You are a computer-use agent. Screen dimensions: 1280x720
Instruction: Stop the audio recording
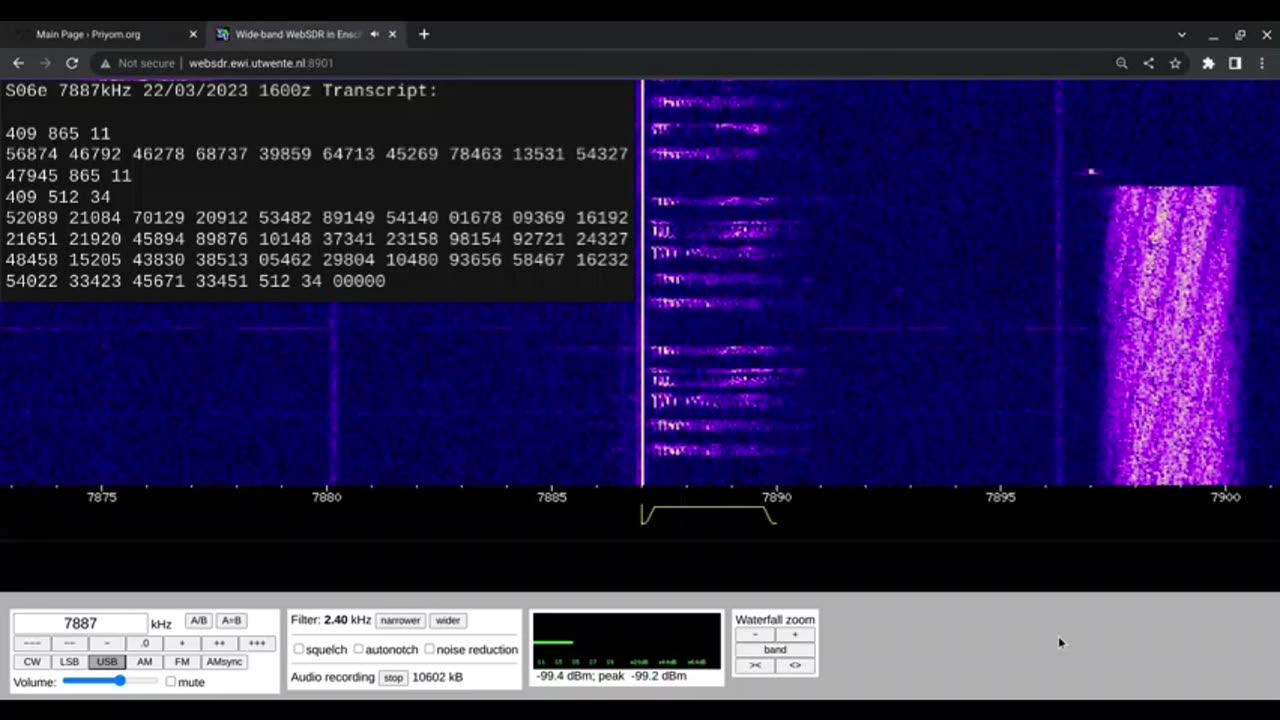coord(393,678)
